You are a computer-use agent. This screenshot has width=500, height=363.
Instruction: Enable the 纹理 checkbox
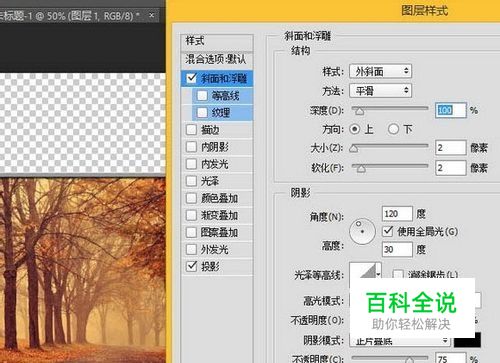(202, 112)
